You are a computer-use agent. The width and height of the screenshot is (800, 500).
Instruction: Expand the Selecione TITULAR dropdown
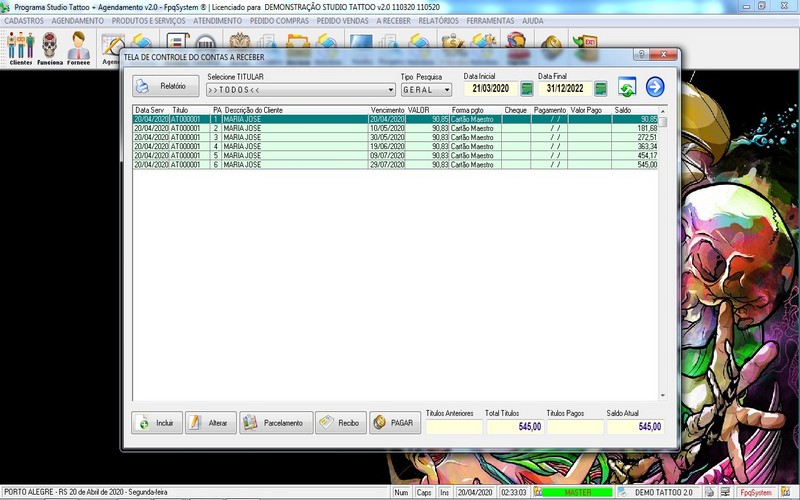(391, 90)
